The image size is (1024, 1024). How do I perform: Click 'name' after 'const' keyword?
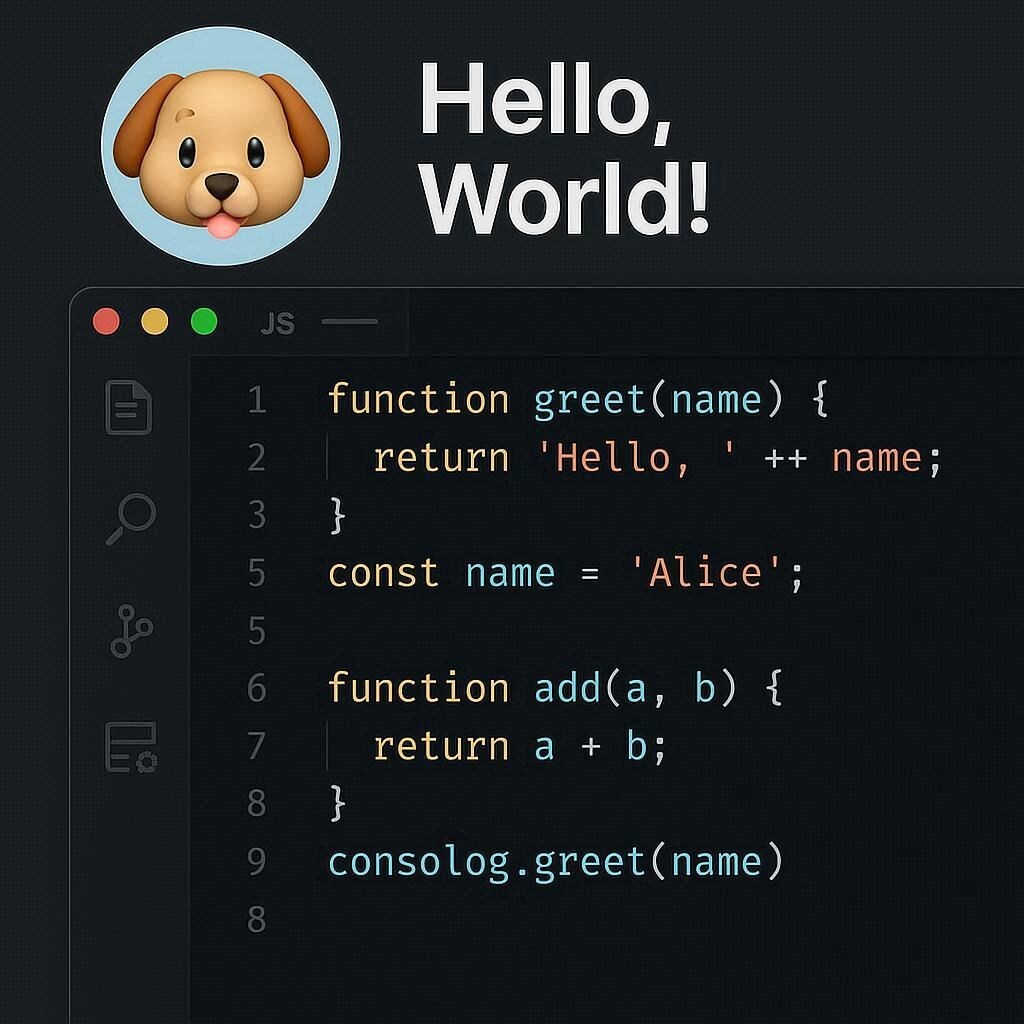click(x=510, y=574)
